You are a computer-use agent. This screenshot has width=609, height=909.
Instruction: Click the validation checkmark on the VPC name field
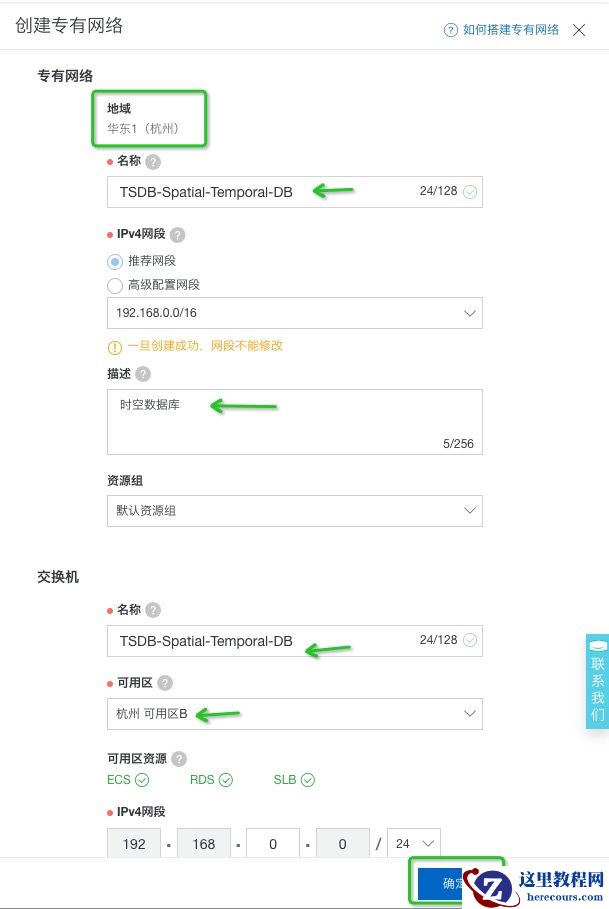click(467, 191)
